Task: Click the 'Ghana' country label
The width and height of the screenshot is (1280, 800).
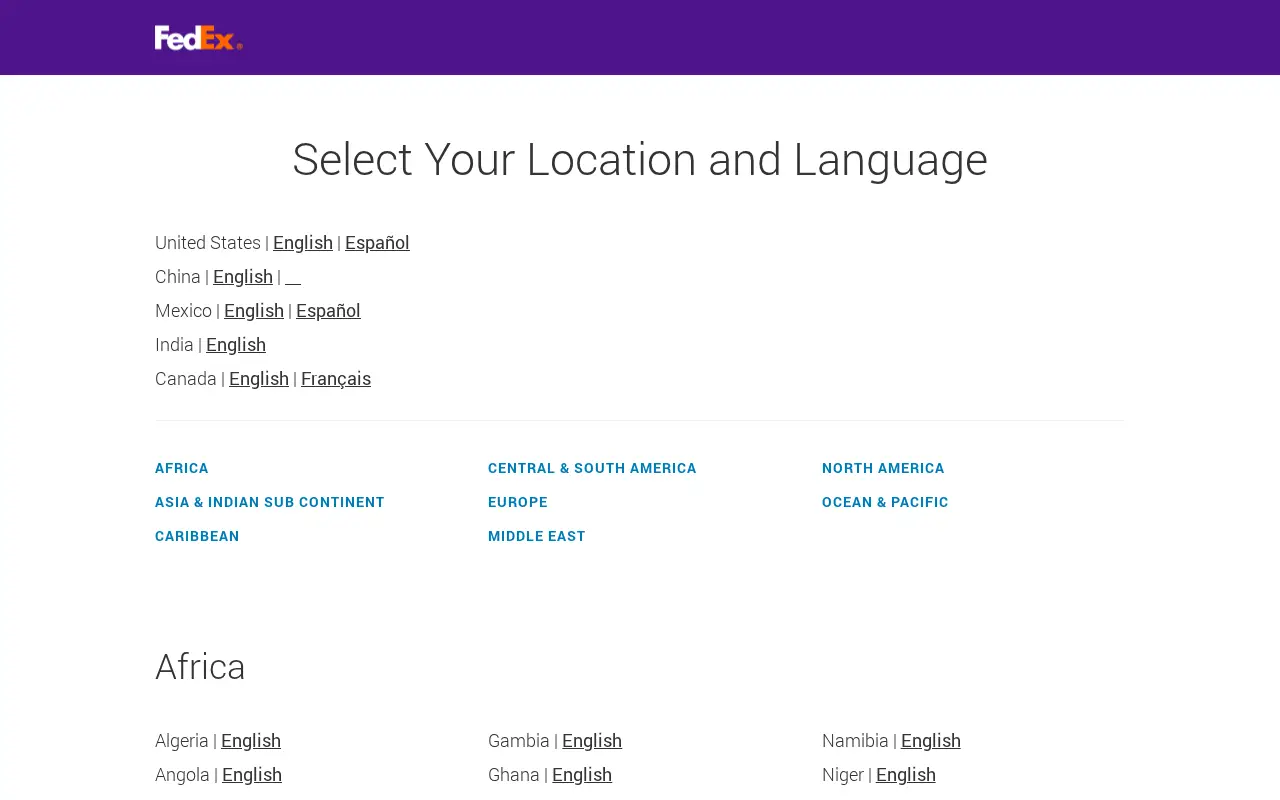Action: [514, 774]
